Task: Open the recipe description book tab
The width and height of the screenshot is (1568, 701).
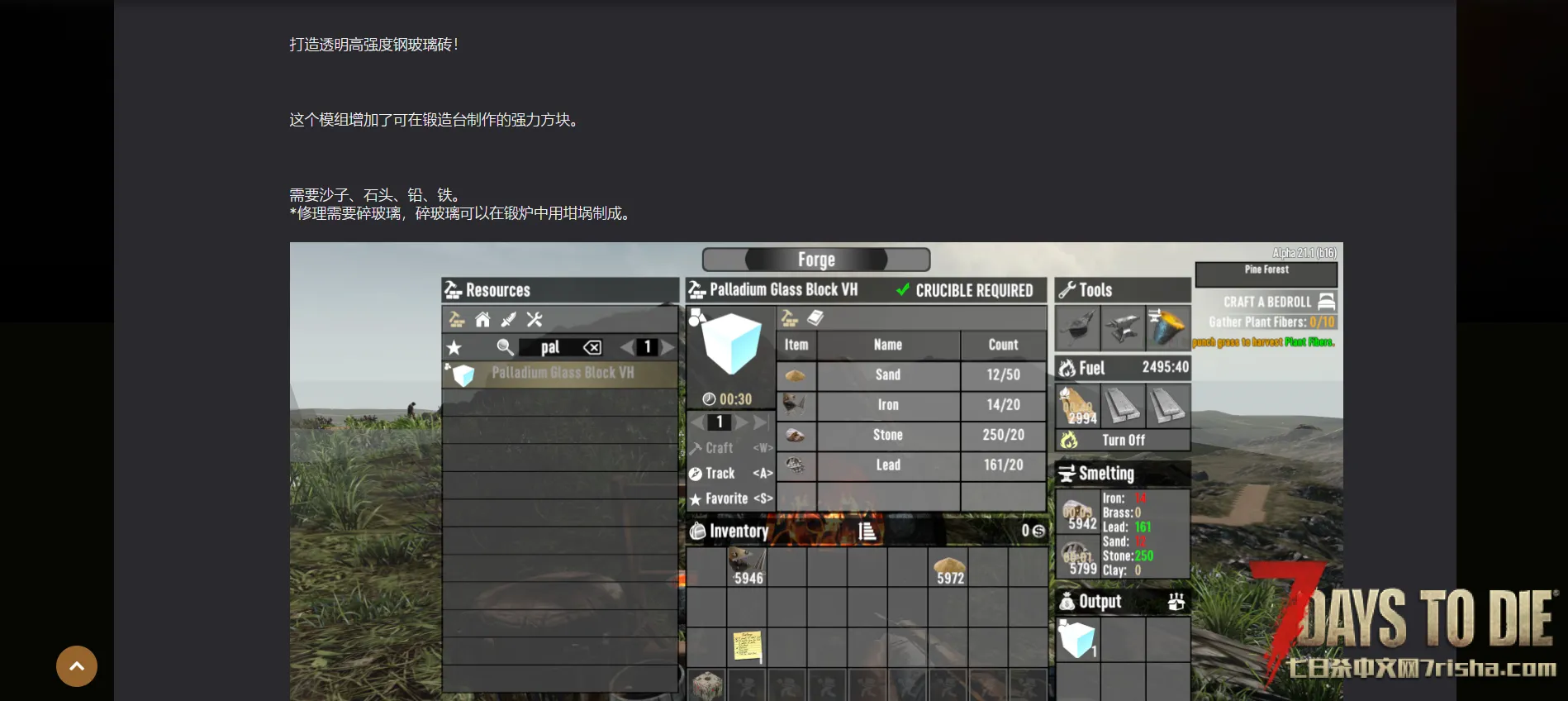Action: (x=815, y=318)
